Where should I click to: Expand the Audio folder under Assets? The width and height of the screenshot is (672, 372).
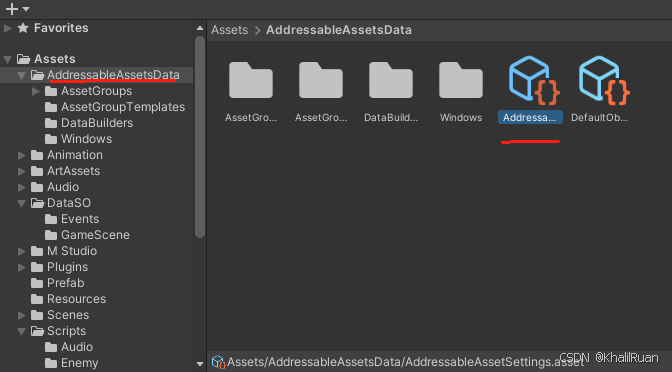(x=21, y=187)
